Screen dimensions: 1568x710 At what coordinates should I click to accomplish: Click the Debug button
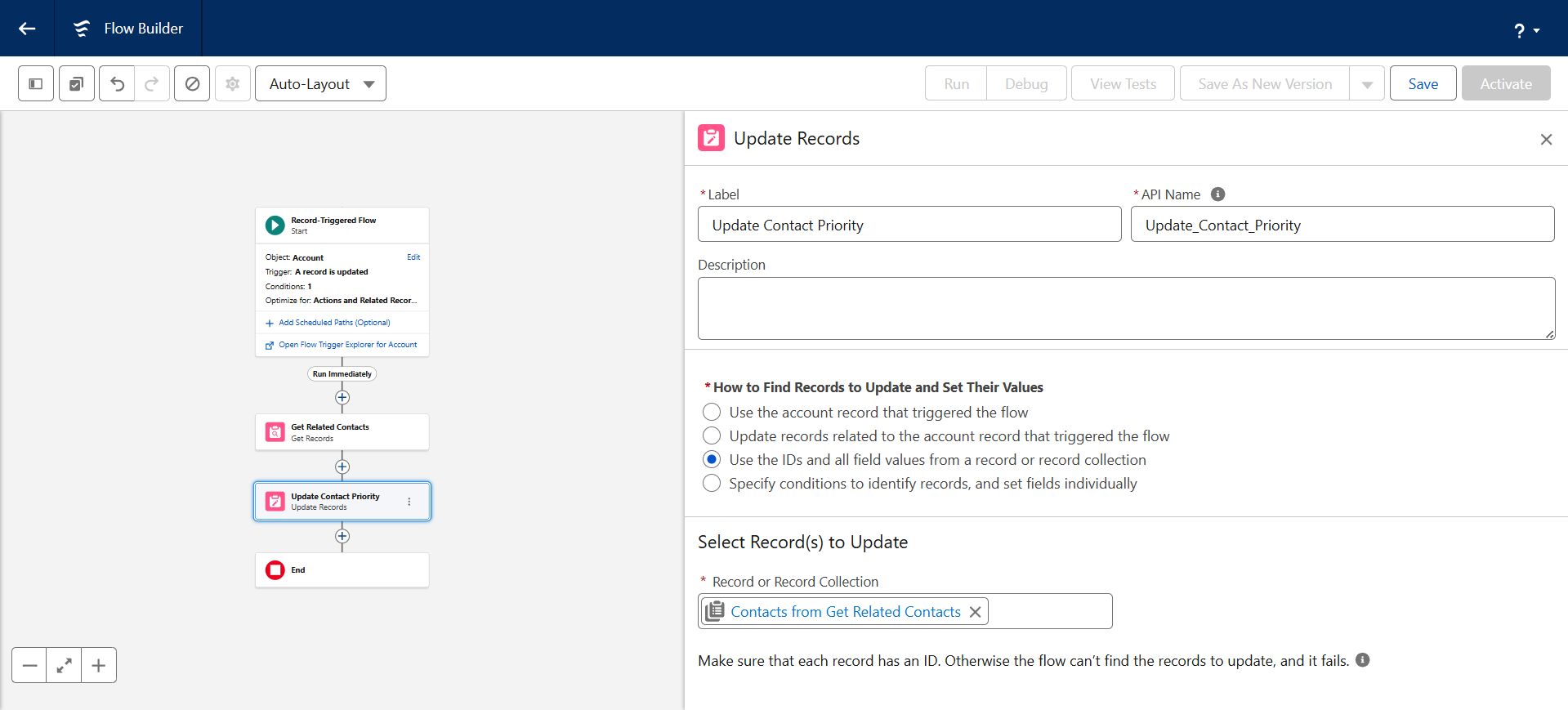coord(1026,83)
